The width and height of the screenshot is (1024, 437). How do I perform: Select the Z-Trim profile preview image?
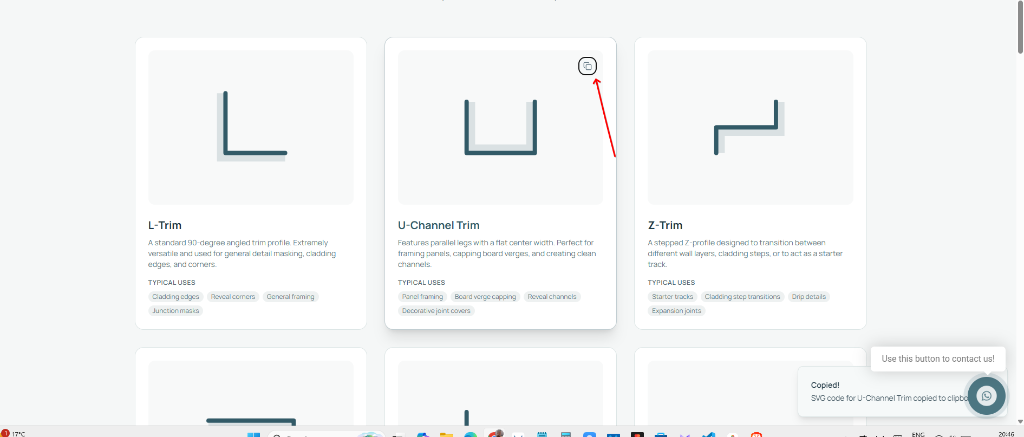pyautogui.click(x=750, y=127)
